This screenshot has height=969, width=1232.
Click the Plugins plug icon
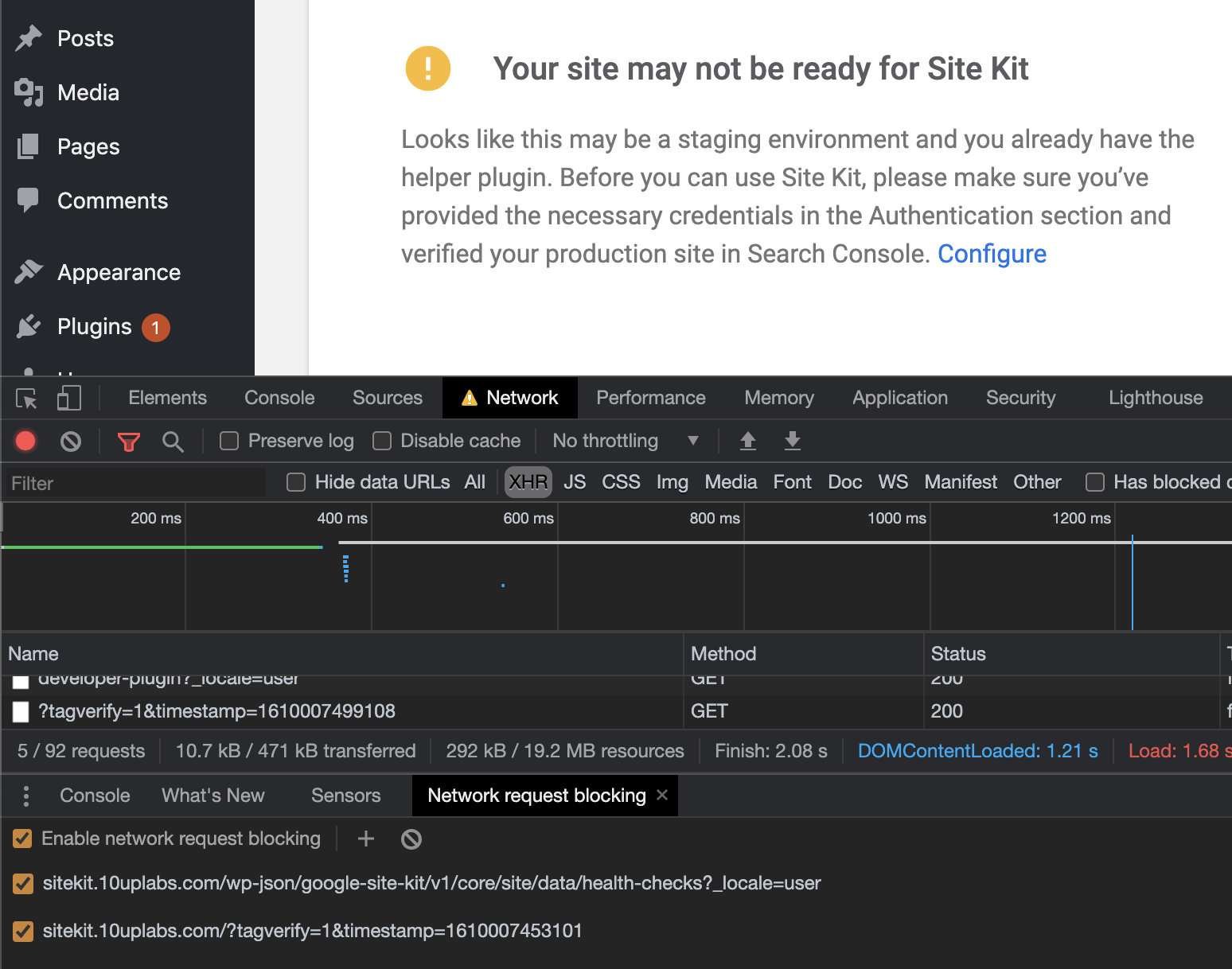tap(29, 326)
